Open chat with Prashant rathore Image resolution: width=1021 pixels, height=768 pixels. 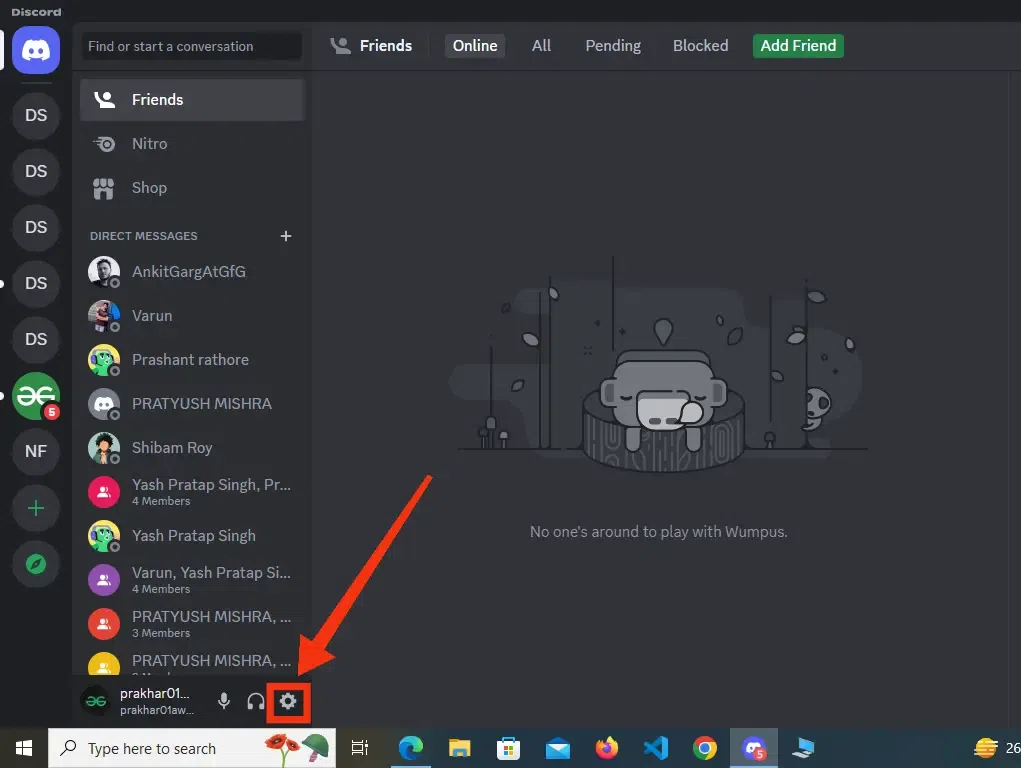coord(192,360)
